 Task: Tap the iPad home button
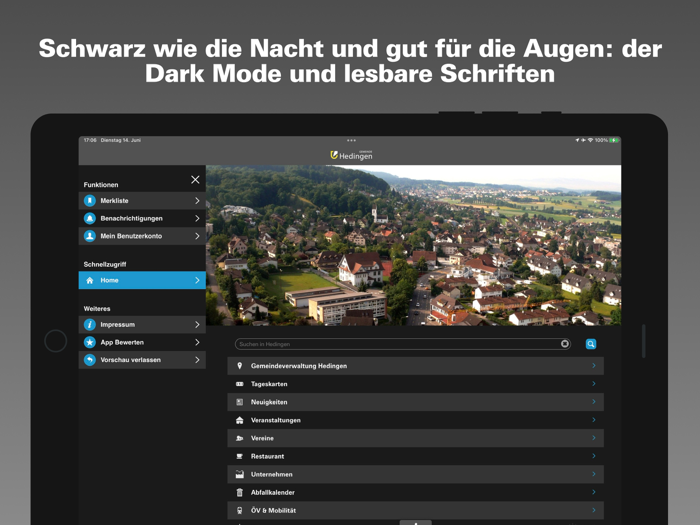pos(56,341)
